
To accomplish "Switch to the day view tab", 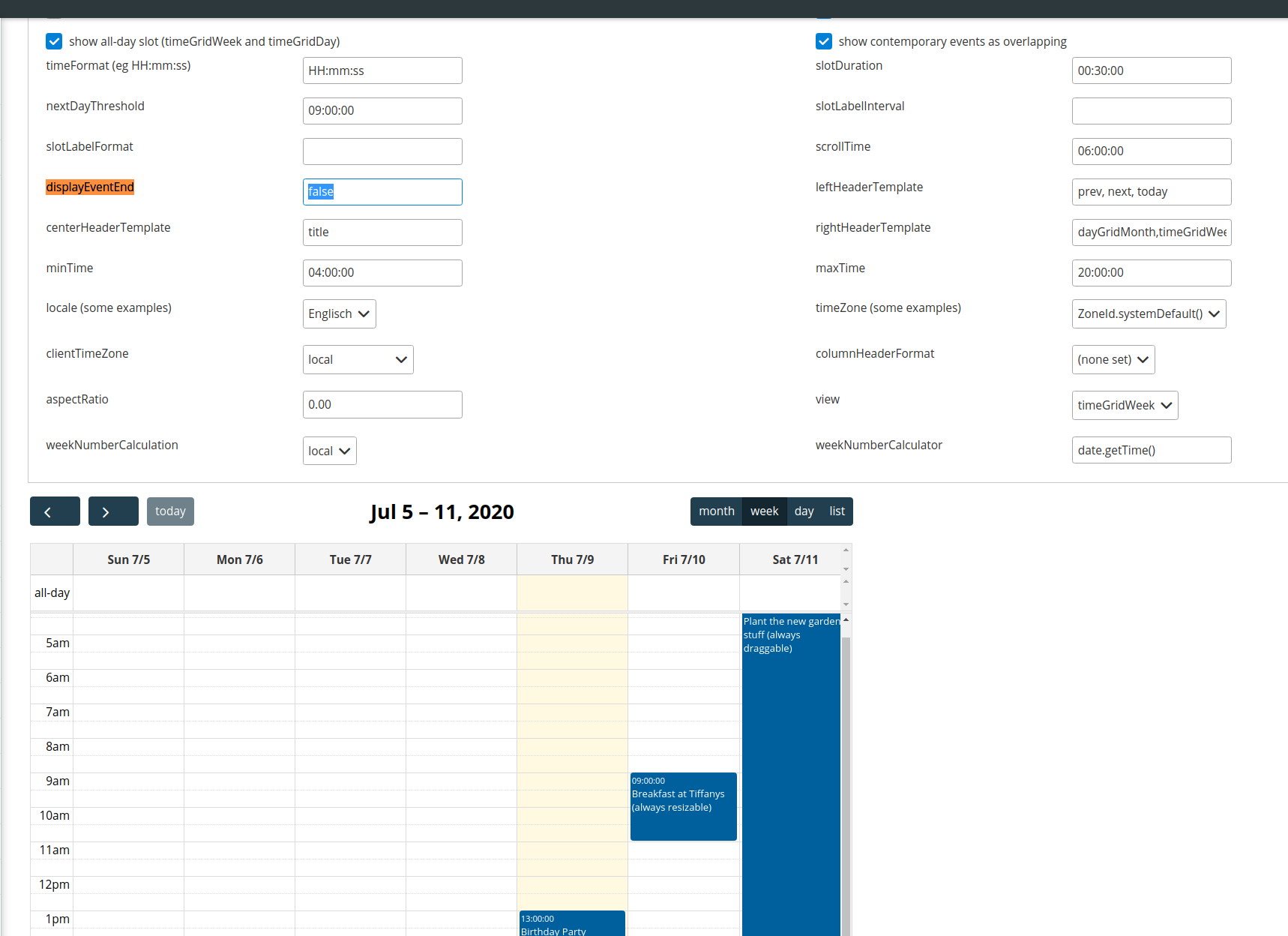I will coord(804,511).
